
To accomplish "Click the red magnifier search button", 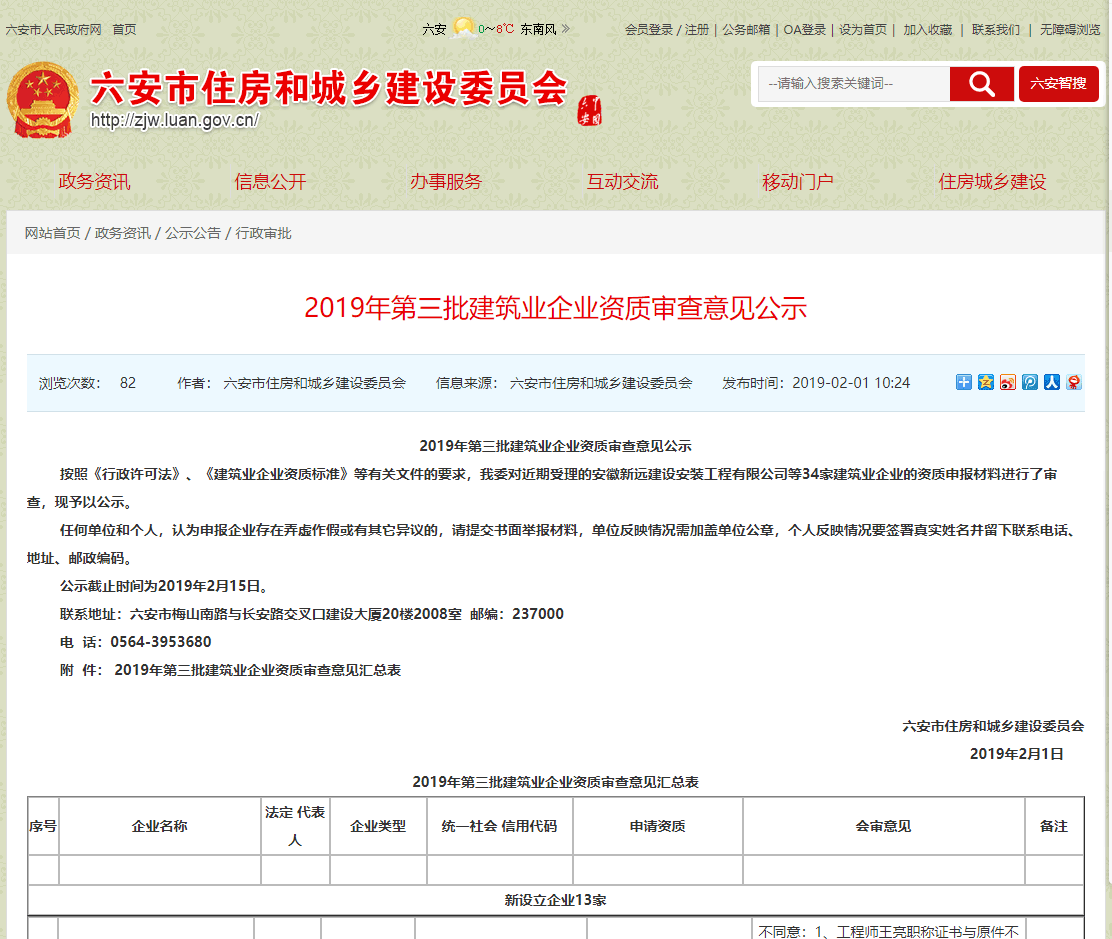I will [982, 84].
